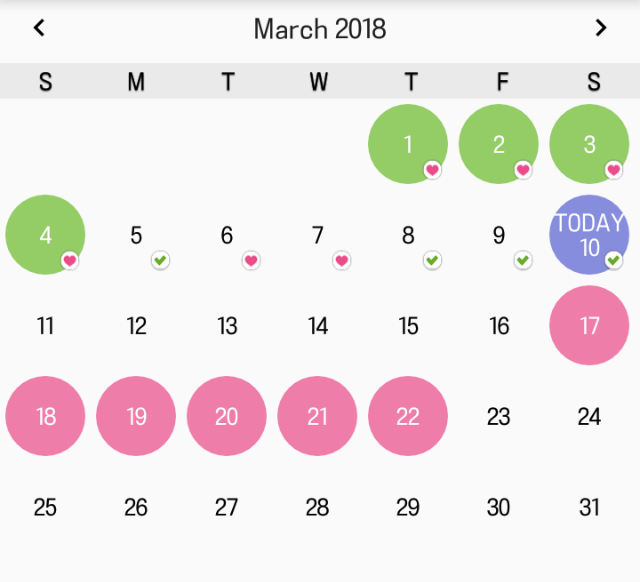Pick March 31 on the calendar

pyautogui.click(x=589, y=507)
